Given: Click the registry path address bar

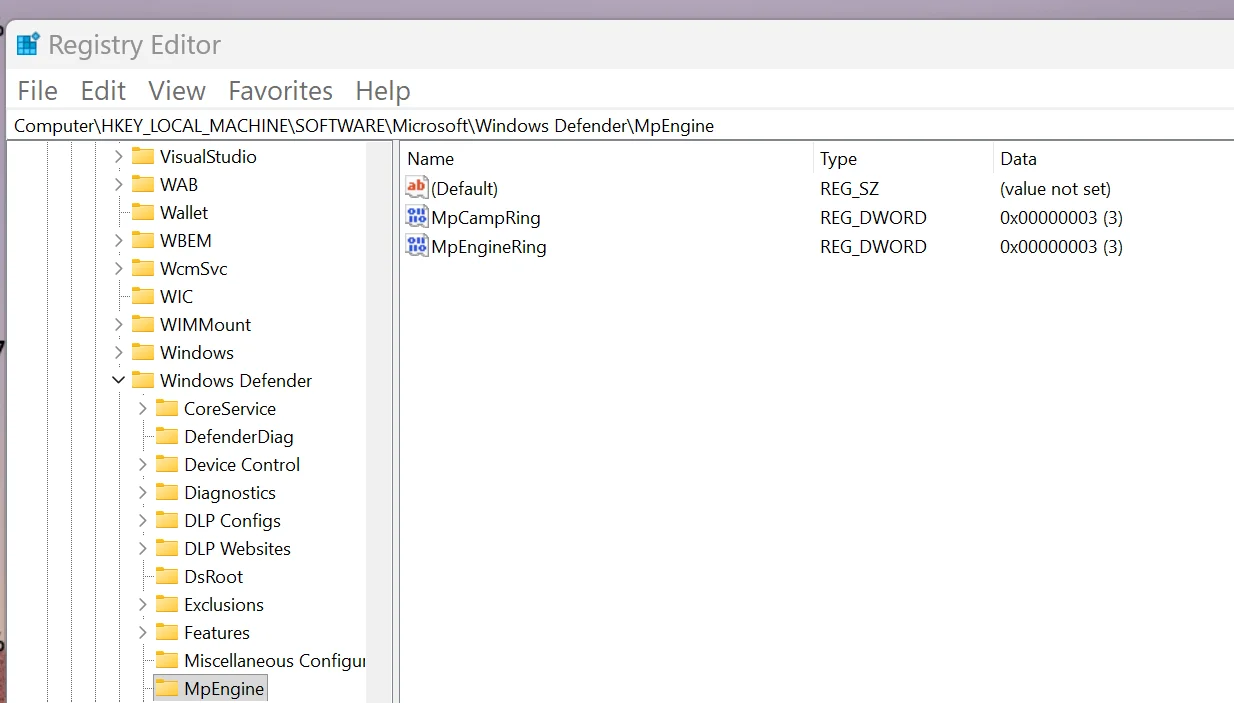Looking at the screenshot, I should [x=620, y=126].
